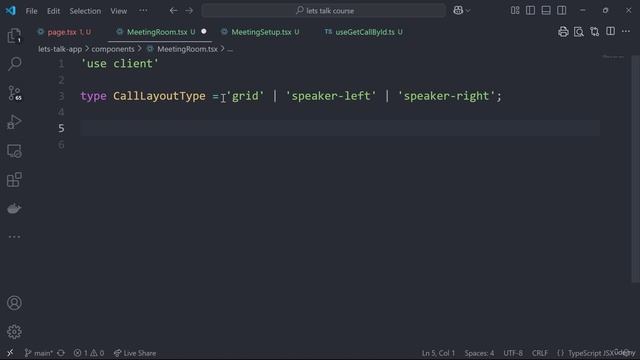This screenshot has height=360, width=640.
Task: Open the Accounts menu
Action: coord(14,303)
